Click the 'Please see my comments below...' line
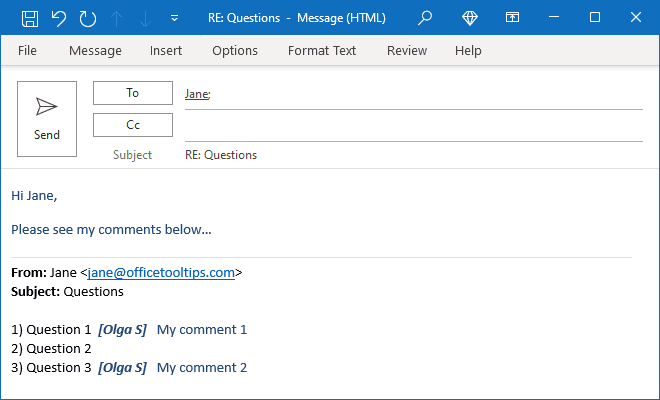660x400 pixels. pyautogui.click(x=111, y=229)
